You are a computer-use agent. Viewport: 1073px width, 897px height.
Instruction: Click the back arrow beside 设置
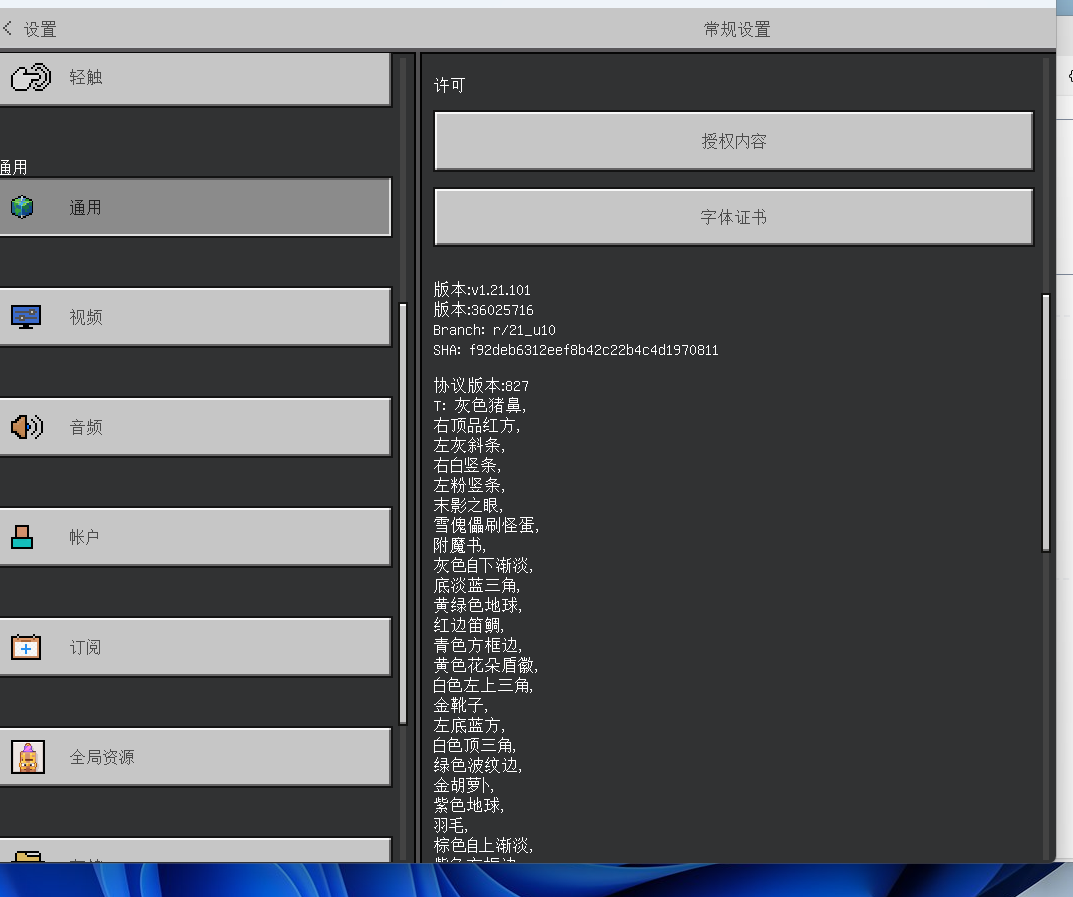[x=9, y=29]
